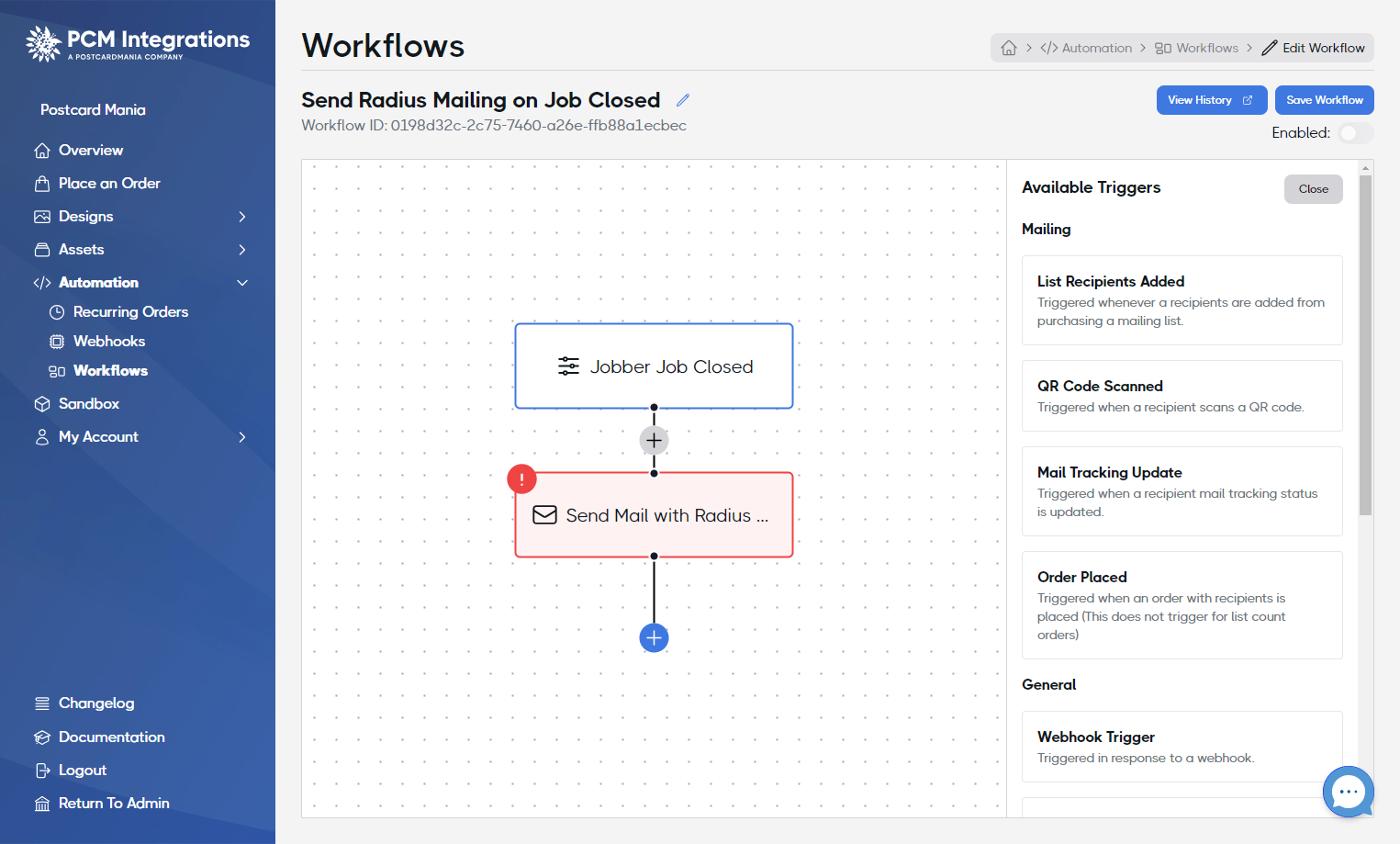Click the home icon in breadcrumb
The image size is (1400, 844).
pyautogui.click(x=1009, y=48)
